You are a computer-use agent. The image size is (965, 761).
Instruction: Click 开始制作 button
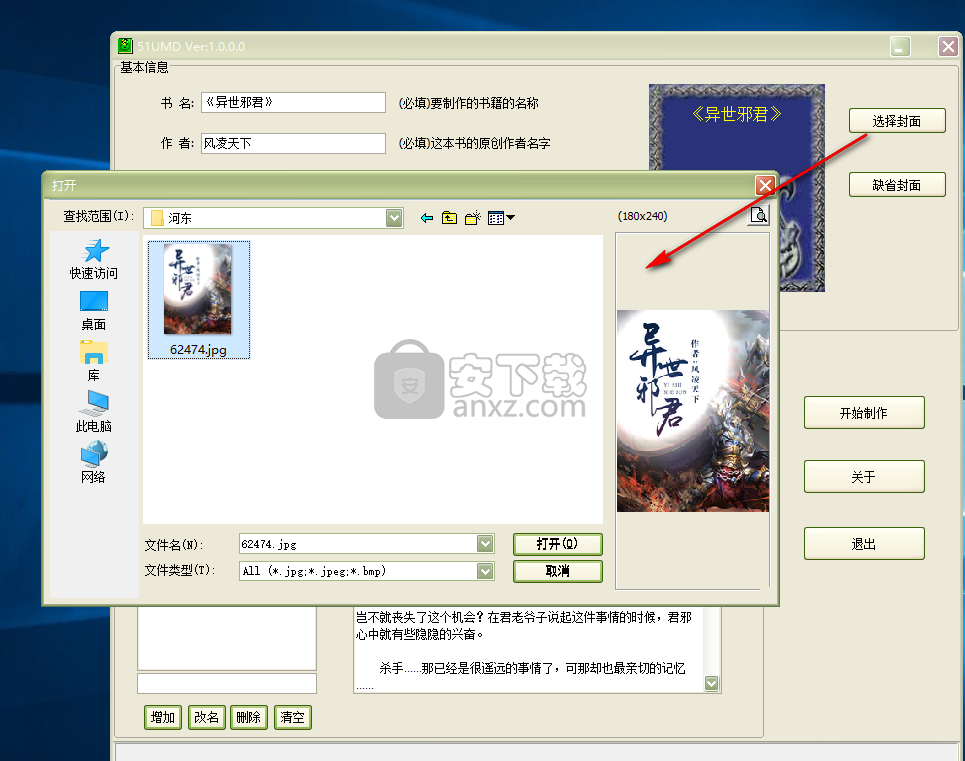(x=863, y=413)
